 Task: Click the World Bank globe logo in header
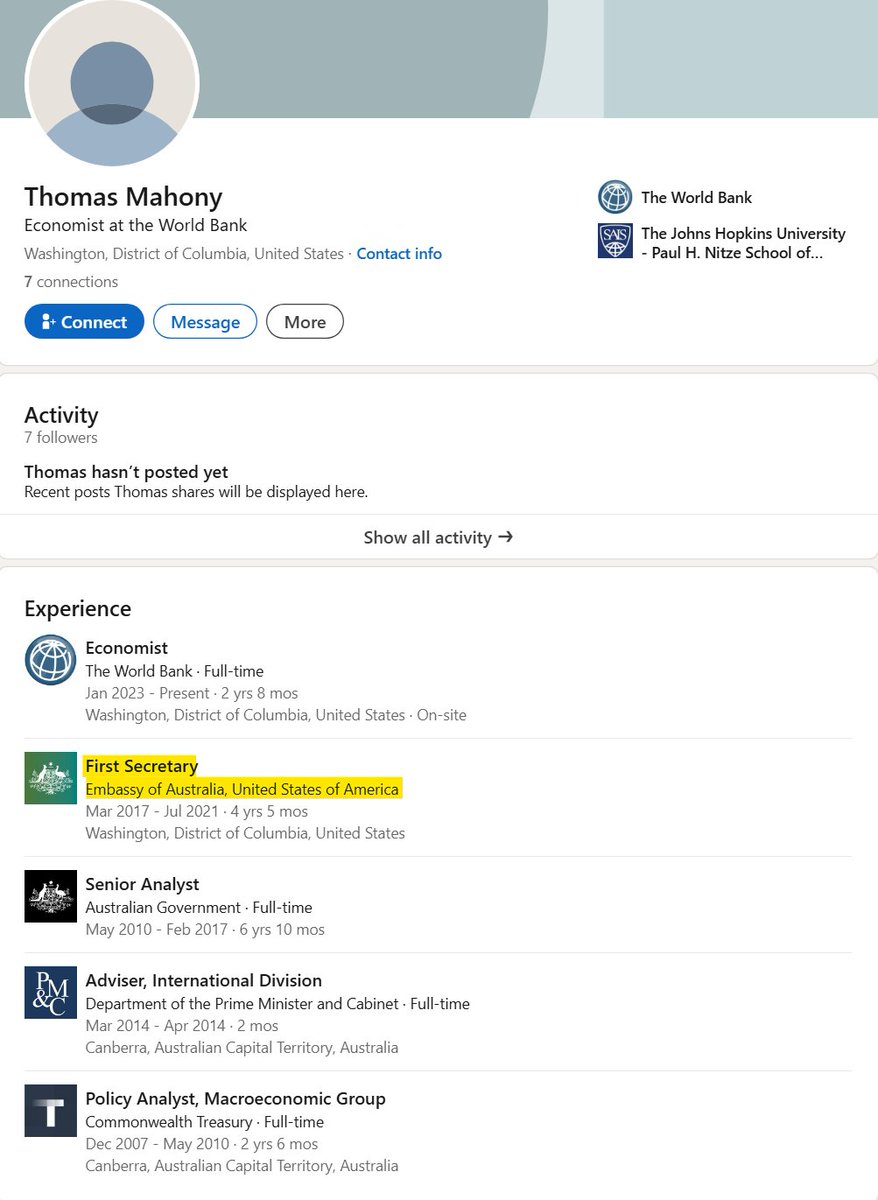tap(615, 197)
